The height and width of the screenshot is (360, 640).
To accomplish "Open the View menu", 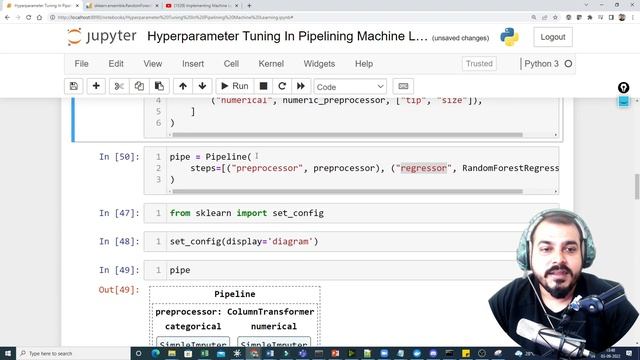I will click(153, 64).
